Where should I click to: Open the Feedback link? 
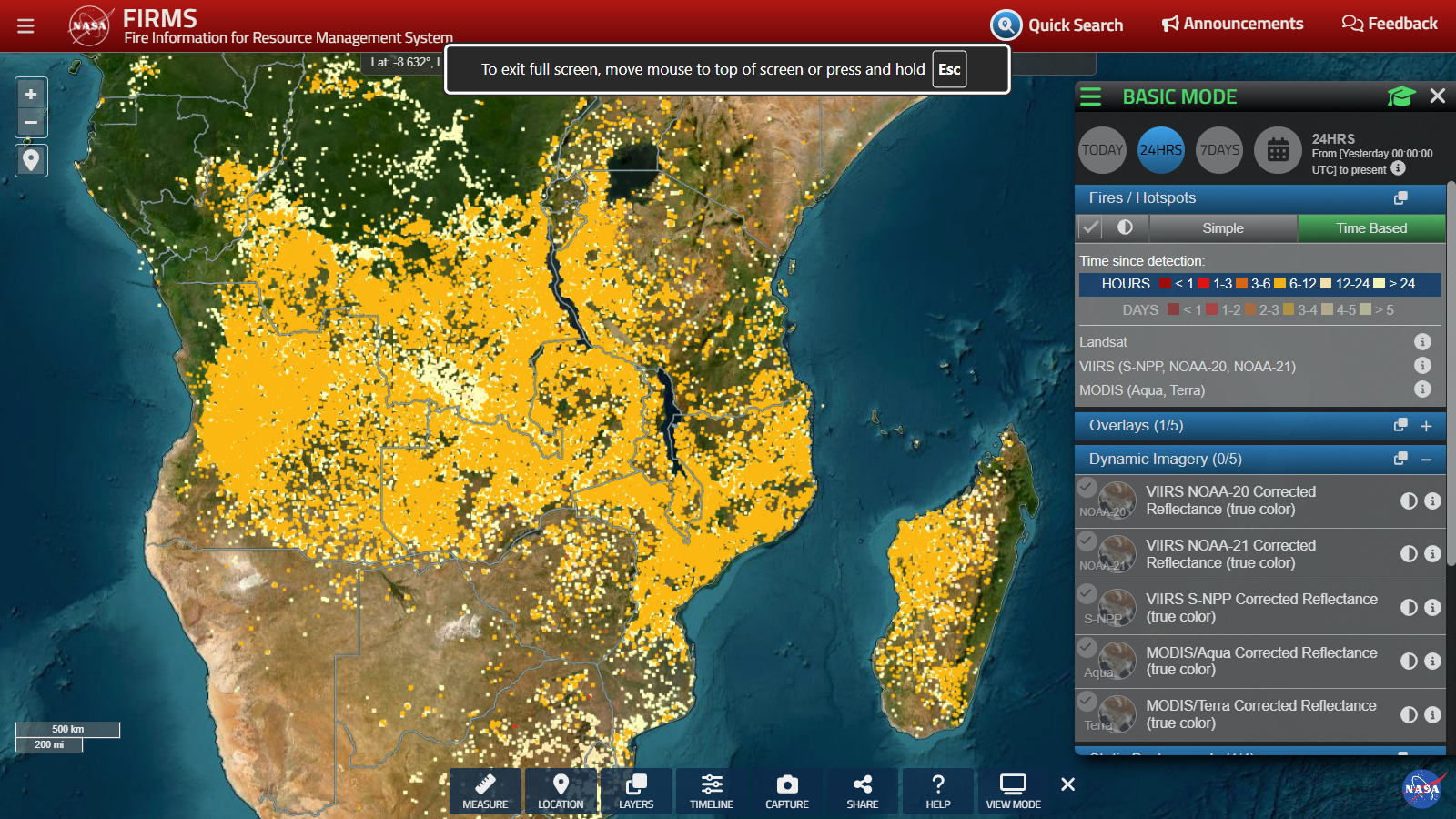[x=1390, y=24]
